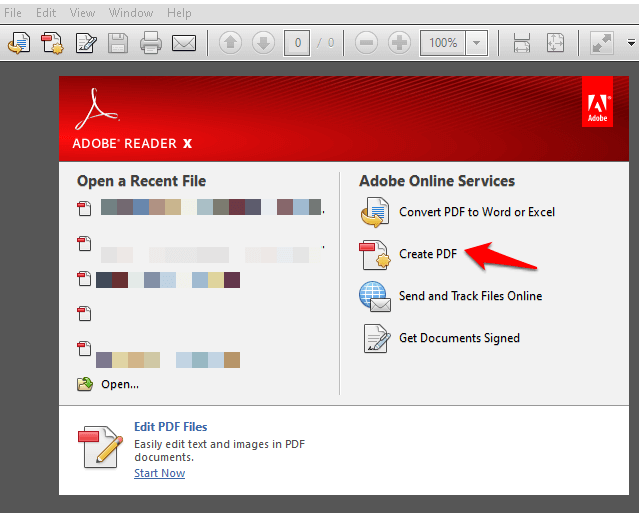Open the zoom percentage dropdown arrow
Screen dimensions: 639x513
(476, 44)
